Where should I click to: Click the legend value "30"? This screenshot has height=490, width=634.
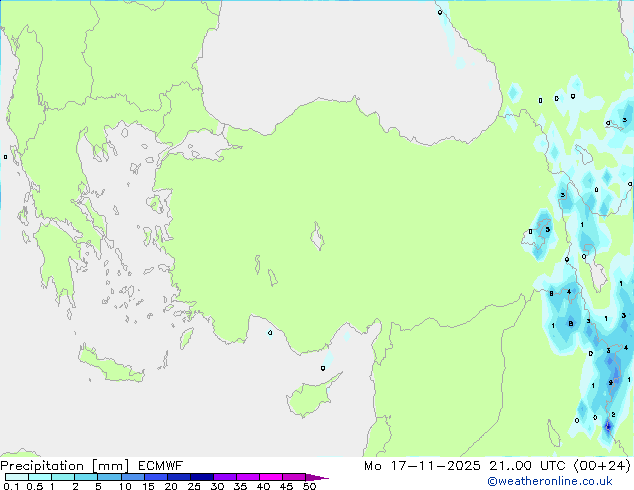[x=217, y=486]
